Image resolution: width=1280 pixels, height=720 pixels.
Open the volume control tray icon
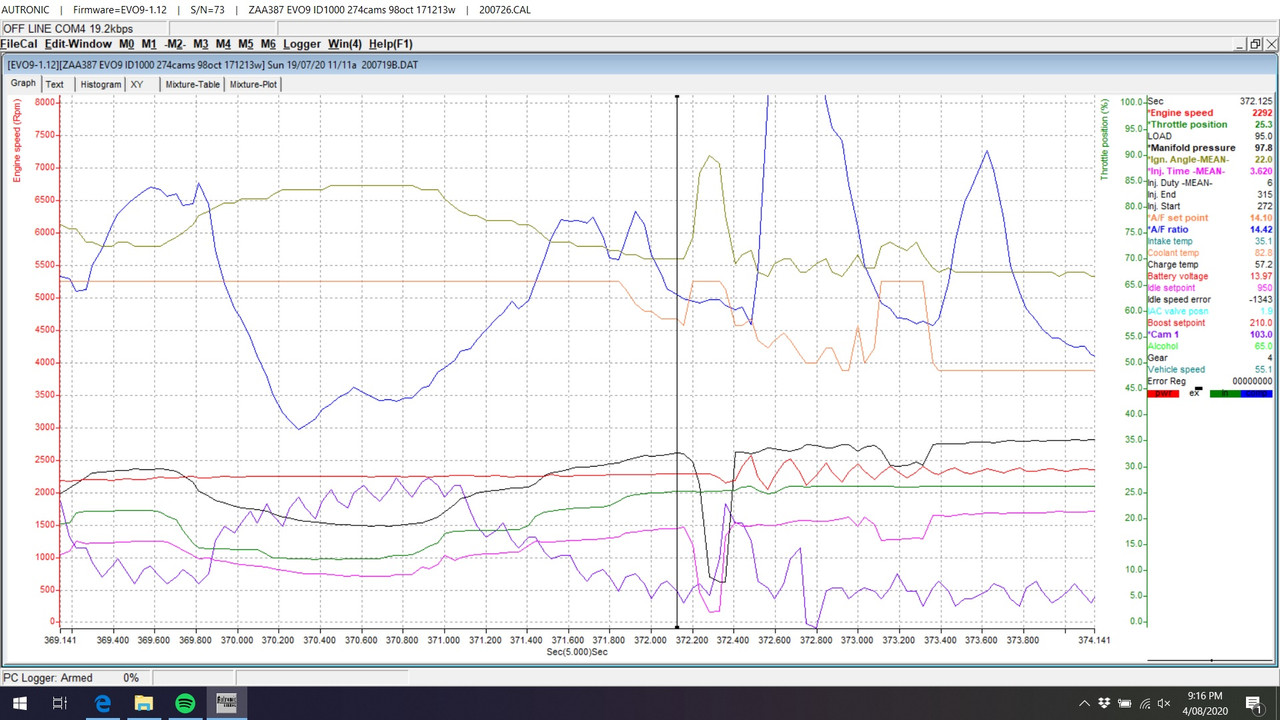pos(1165,703)
